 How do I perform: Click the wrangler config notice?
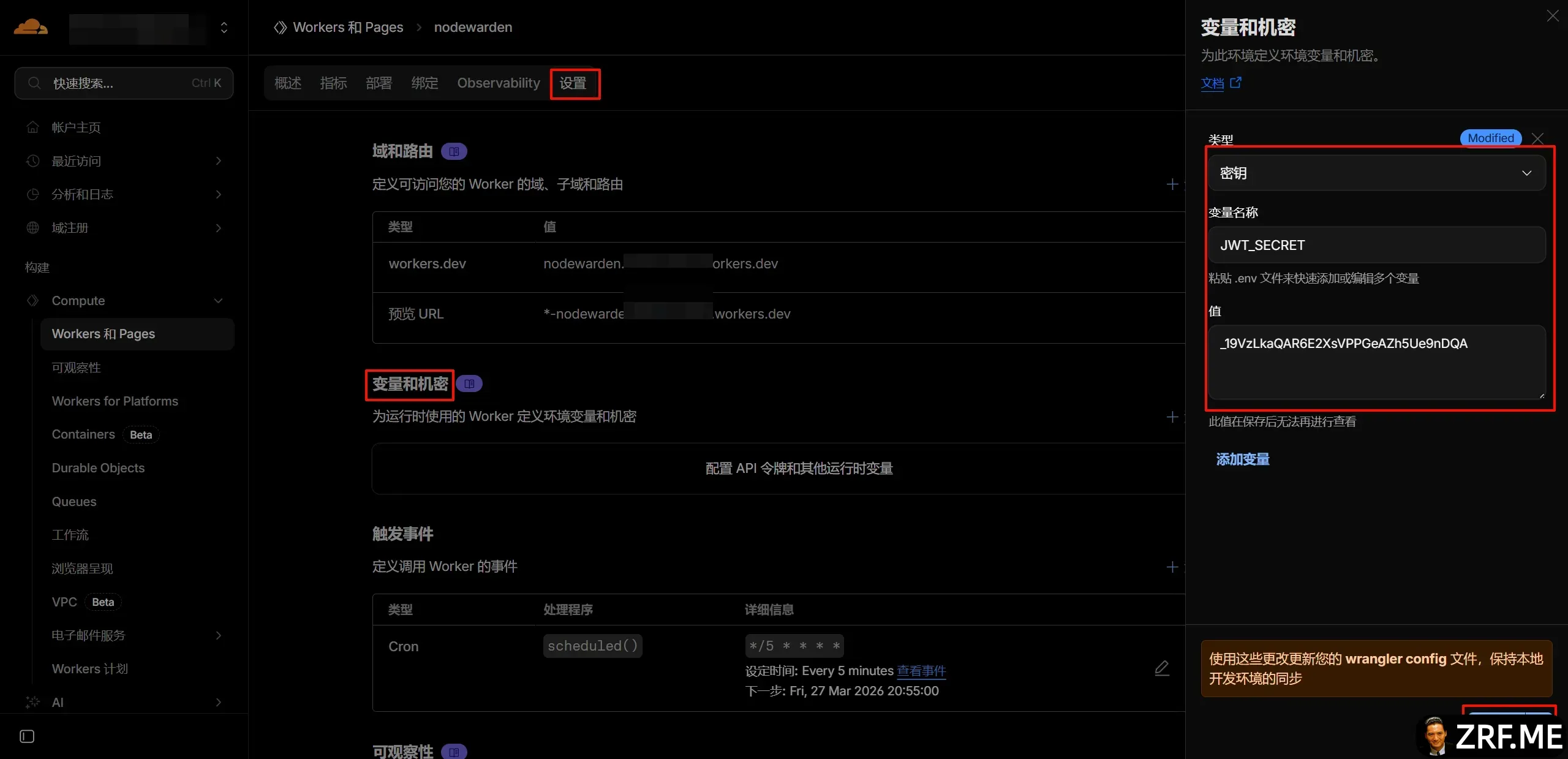click(1376, 668)
